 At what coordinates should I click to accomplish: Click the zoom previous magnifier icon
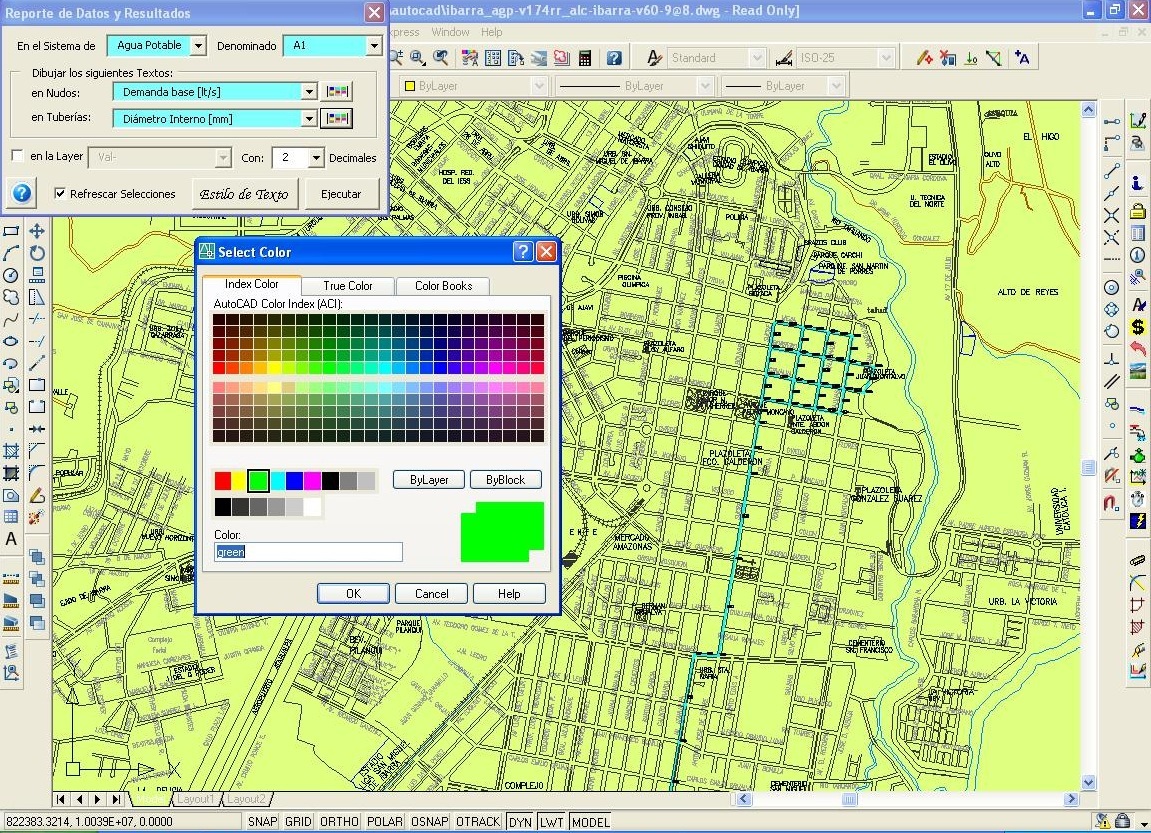click(440, 58)
